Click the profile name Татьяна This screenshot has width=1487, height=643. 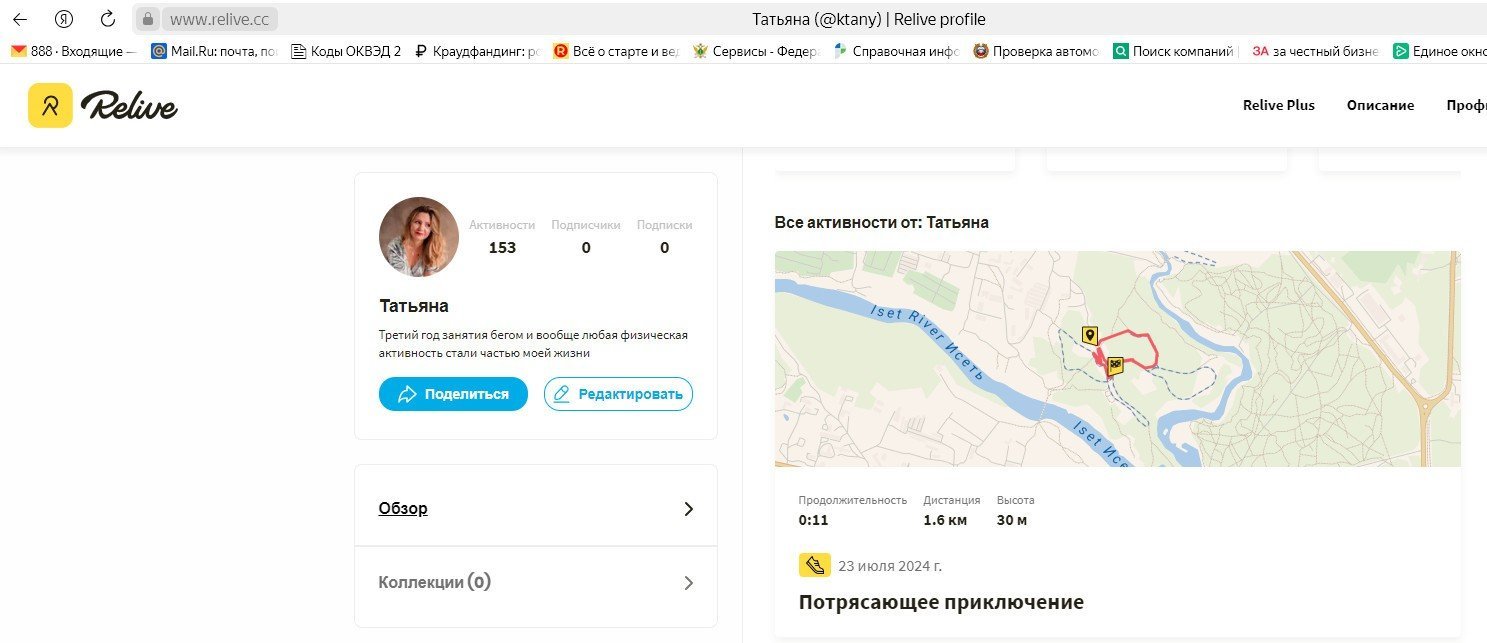[x=414, y=306]
